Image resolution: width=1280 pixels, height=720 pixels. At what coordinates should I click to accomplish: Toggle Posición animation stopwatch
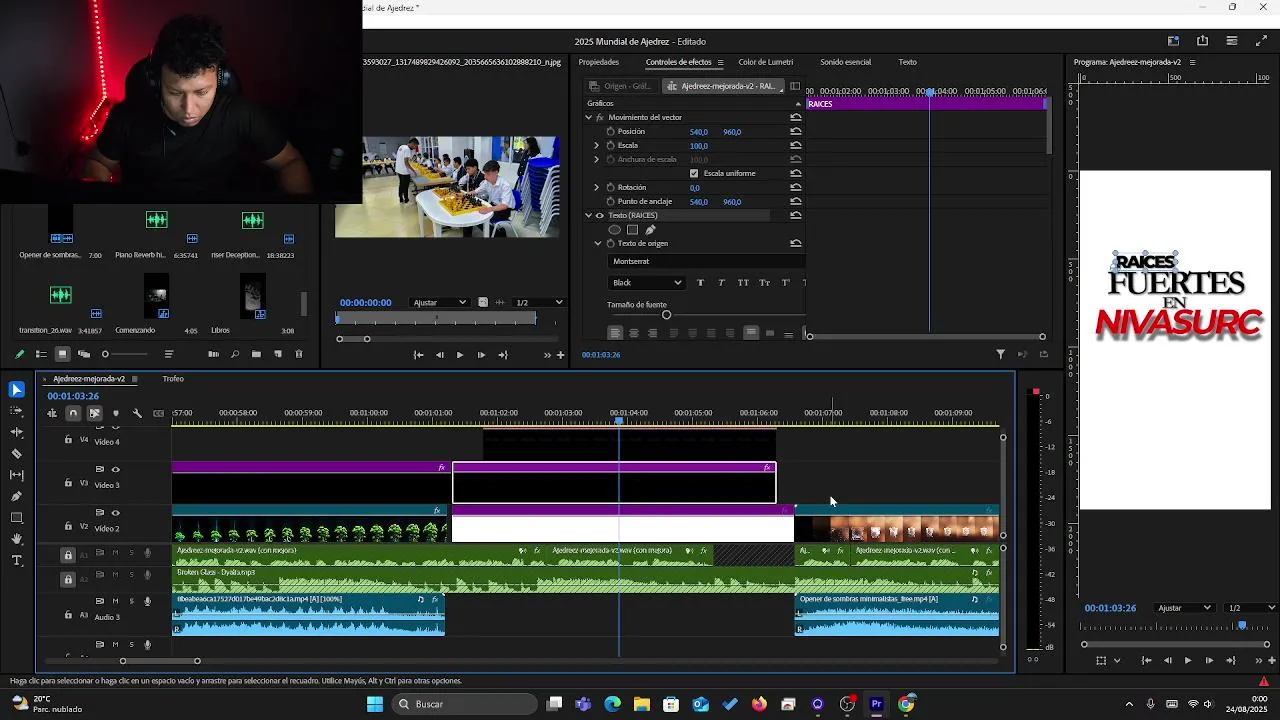point(610,132)
